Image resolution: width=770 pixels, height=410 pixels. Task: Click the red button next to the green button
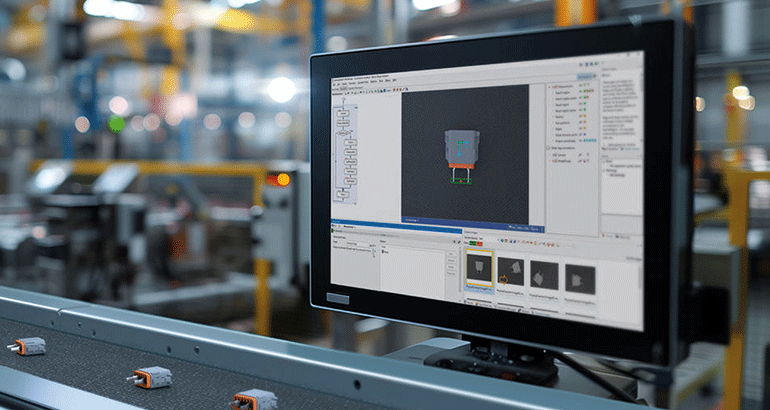479,244
